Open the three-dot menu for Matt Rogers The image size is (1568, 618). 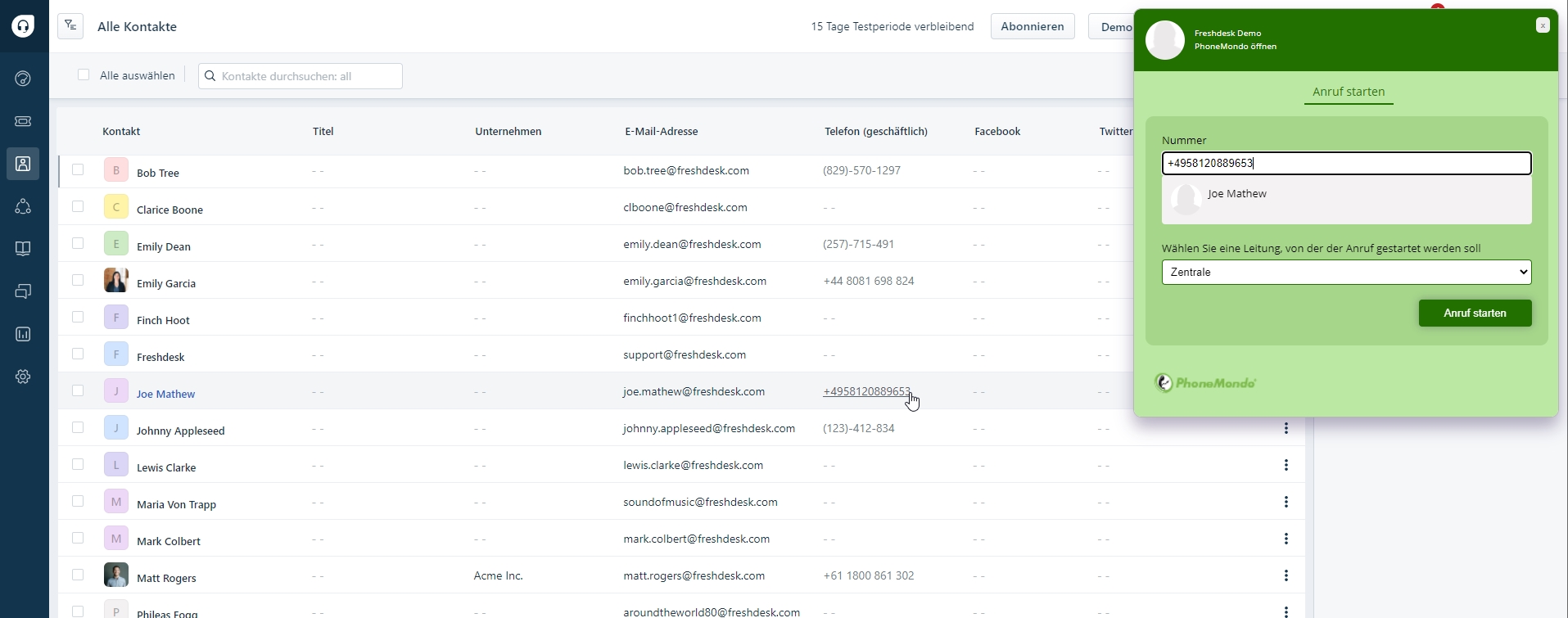point(1286,575)
